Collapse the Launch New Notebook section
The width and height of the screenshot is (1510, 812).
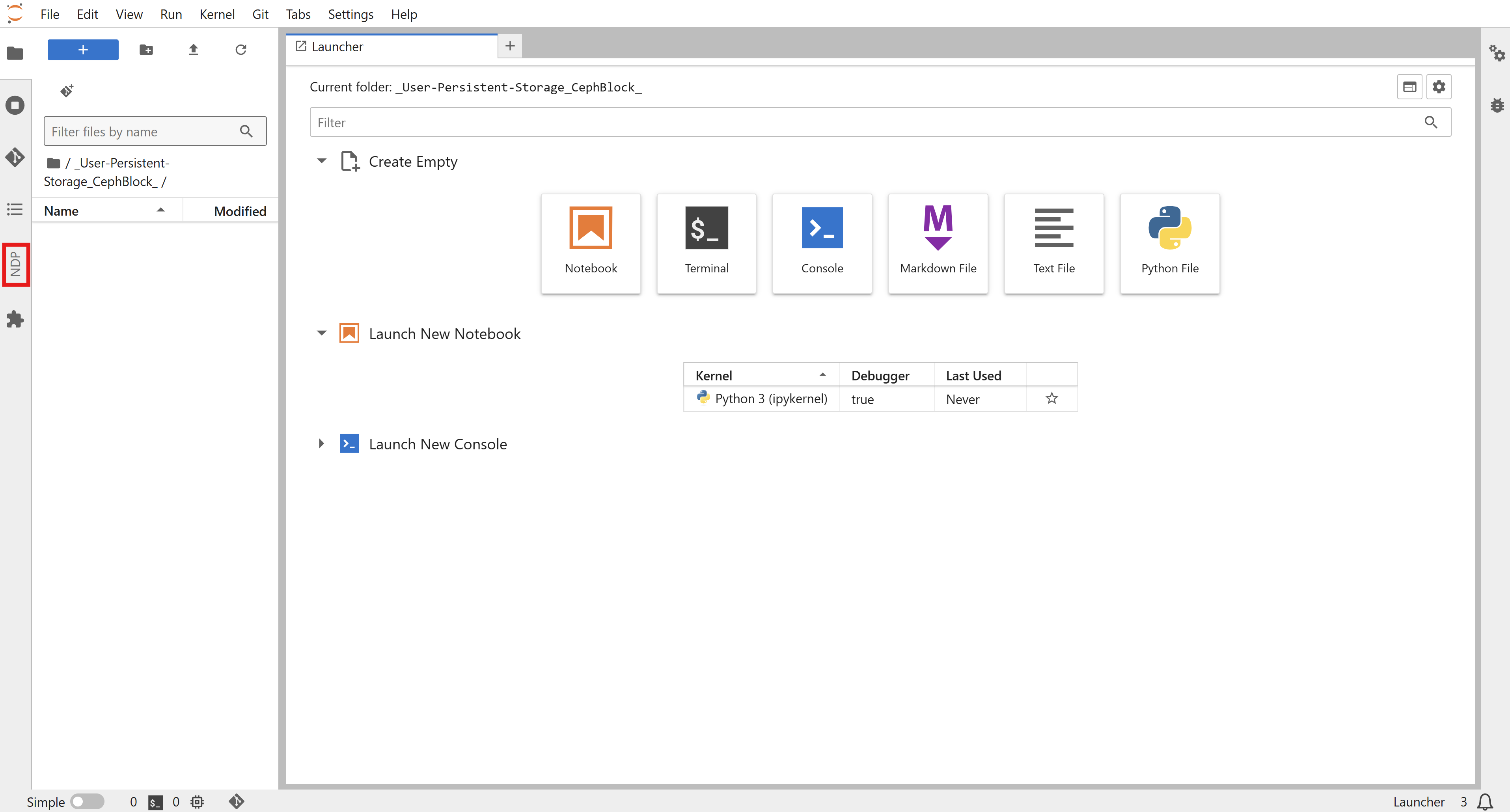tap(321, 333)
